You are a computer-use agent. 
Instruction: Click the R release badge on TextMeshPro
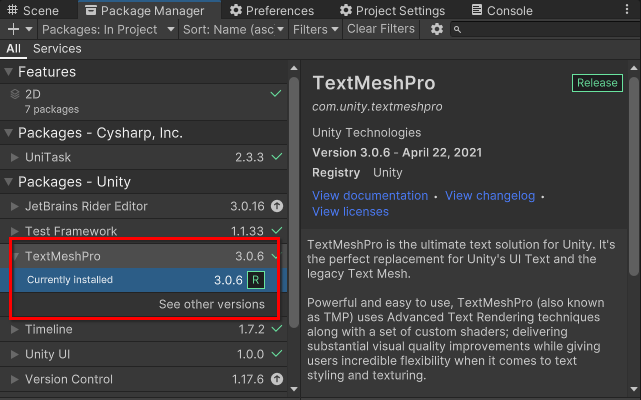coord(255,281)
